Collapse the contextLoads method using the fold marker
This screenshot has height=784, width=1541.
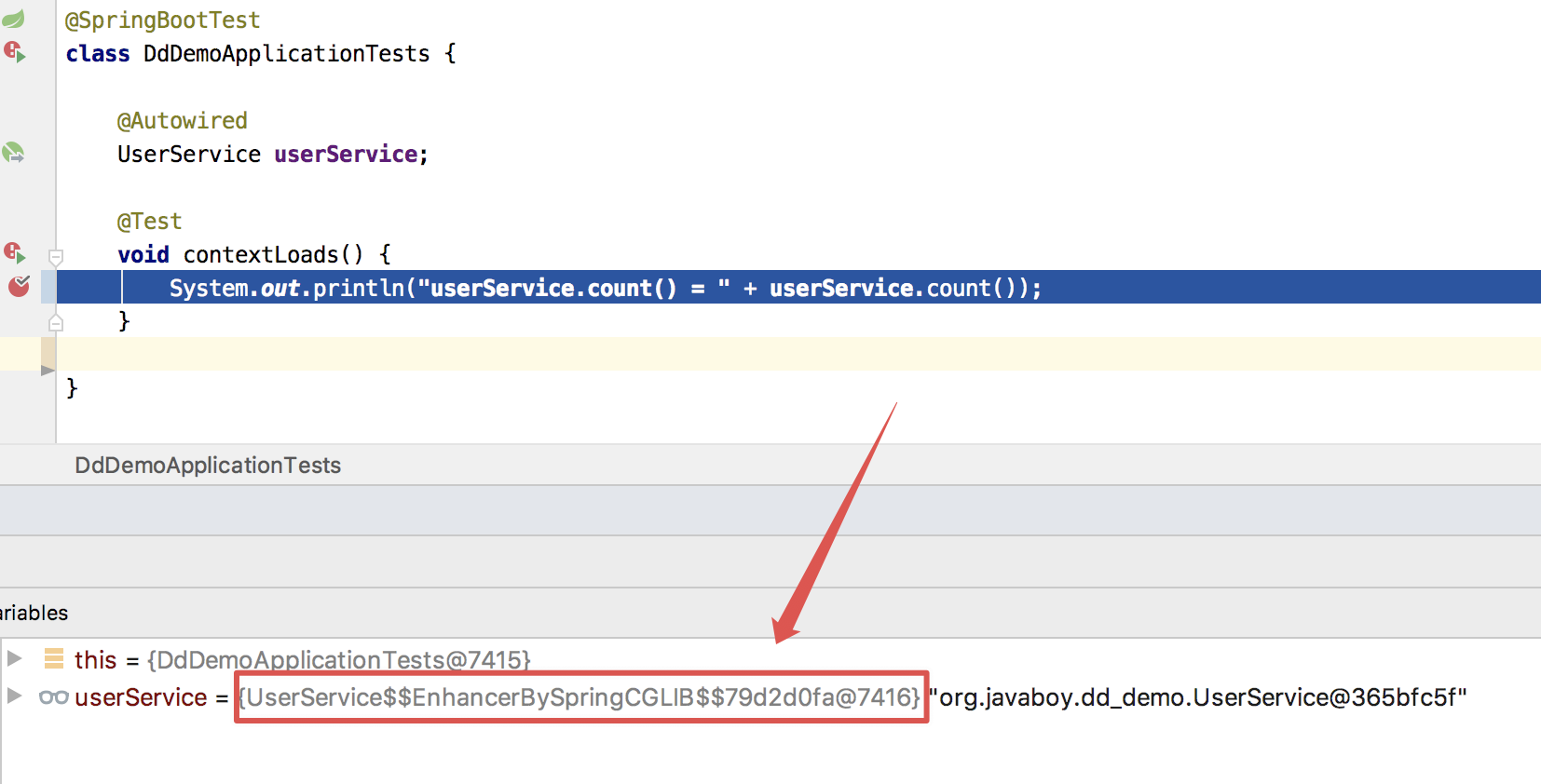[x=56, y=257]
